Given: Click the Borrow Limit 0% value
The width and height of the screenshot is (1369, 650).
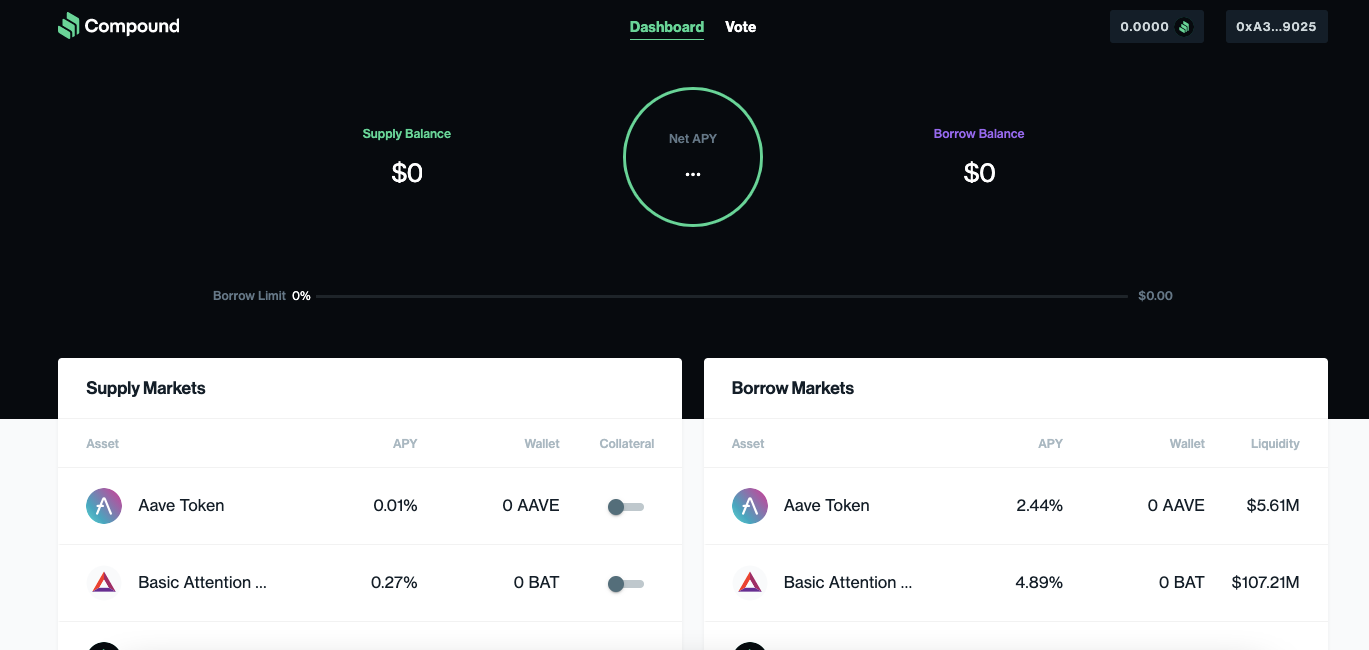Looking at the screenshot, I should point(301,296).
